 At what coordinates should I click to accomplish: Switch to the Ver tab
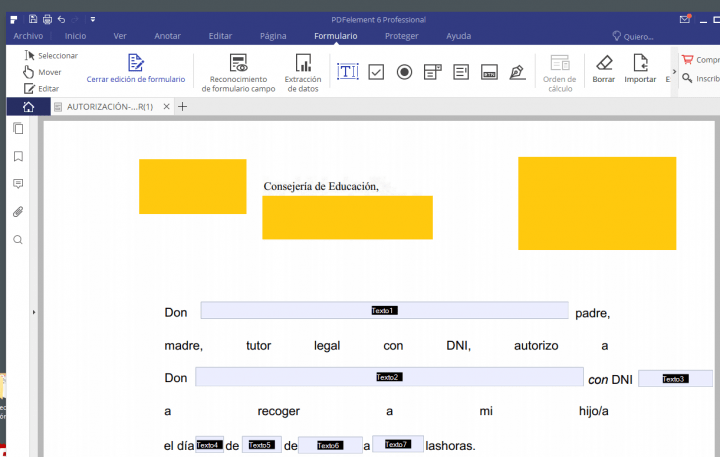[120, 36]
